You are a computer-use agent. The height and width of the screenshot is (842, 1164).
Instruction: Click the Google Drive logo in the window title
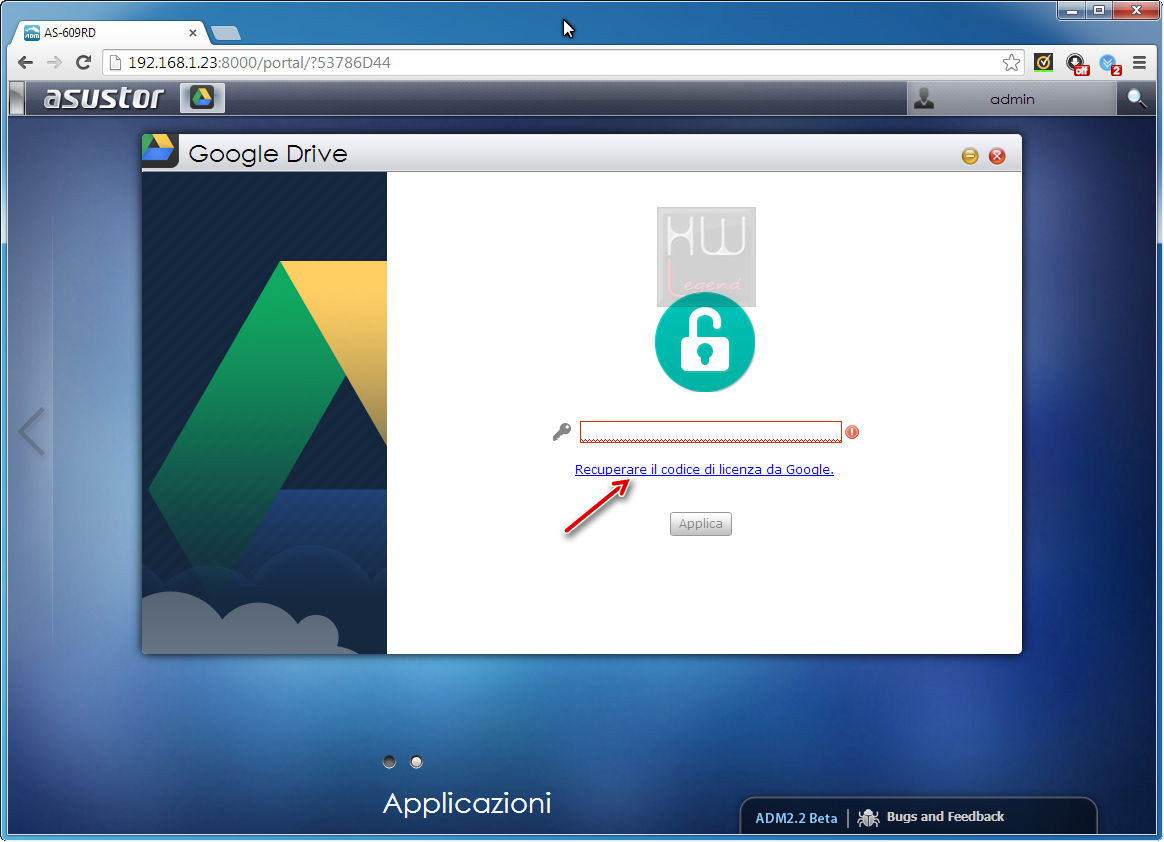tap(160, 151)
